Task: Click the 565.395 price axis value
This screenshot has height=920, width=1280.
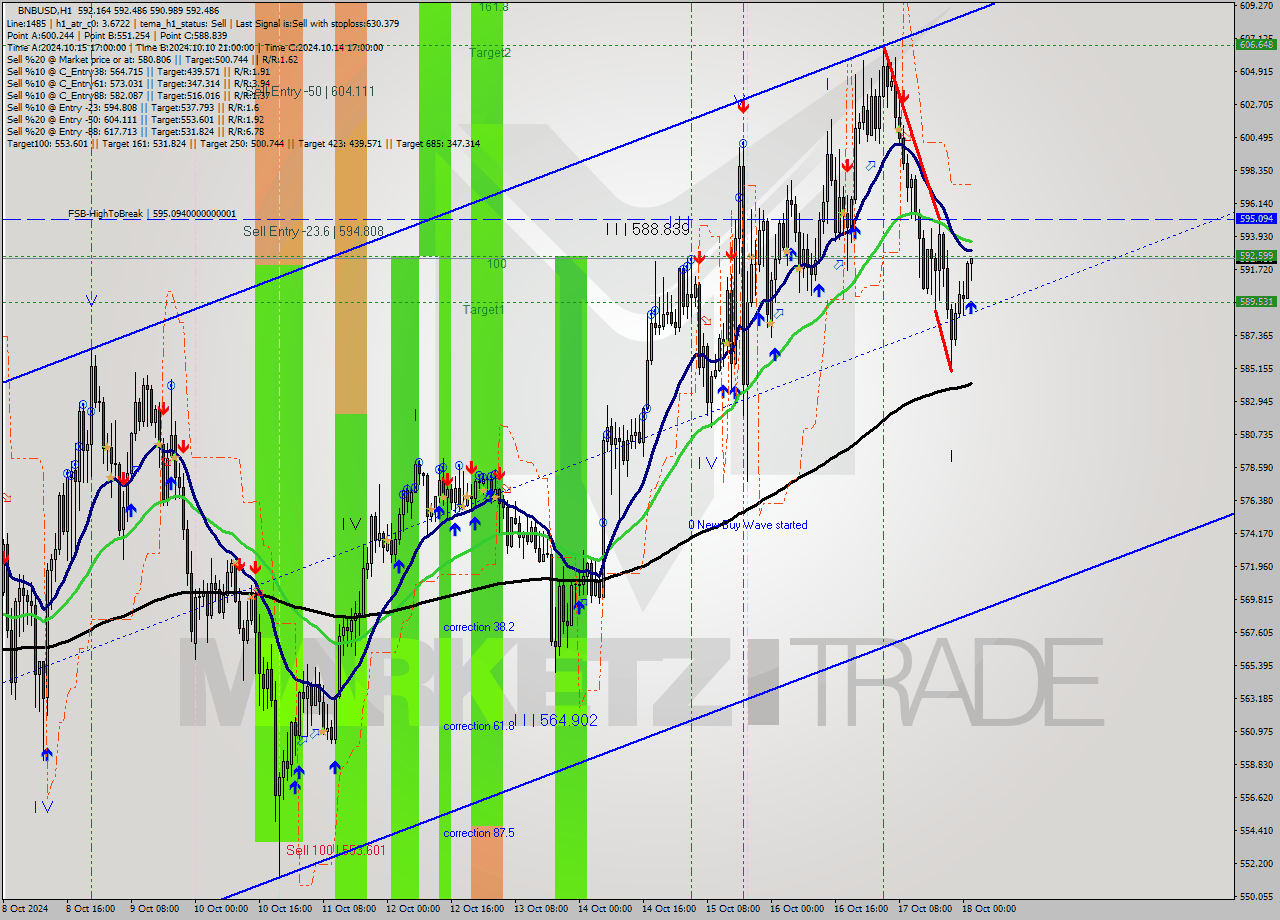Action: [1255, 665]
